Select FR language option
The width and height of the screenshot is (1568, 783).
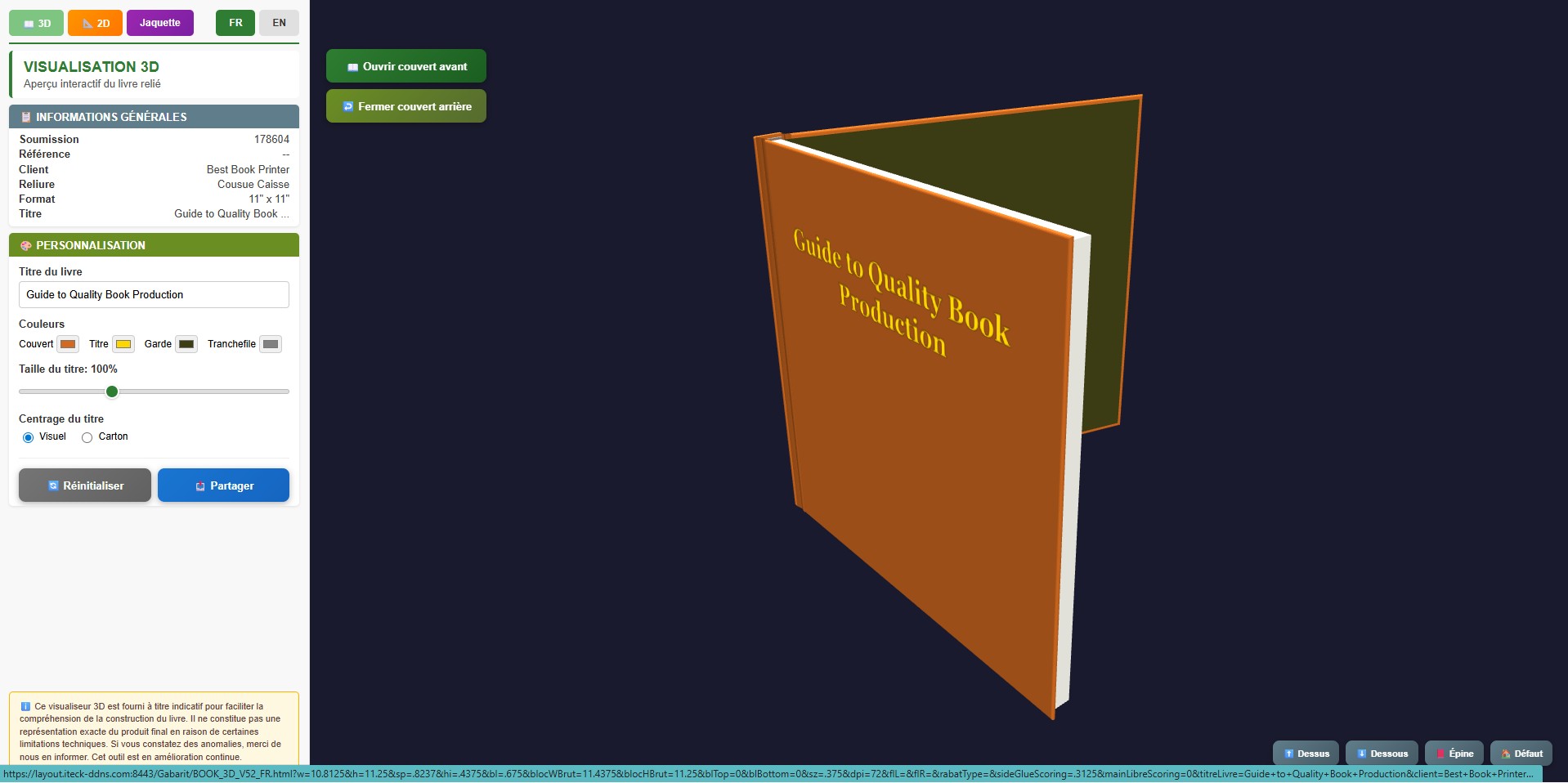[235, 23]
